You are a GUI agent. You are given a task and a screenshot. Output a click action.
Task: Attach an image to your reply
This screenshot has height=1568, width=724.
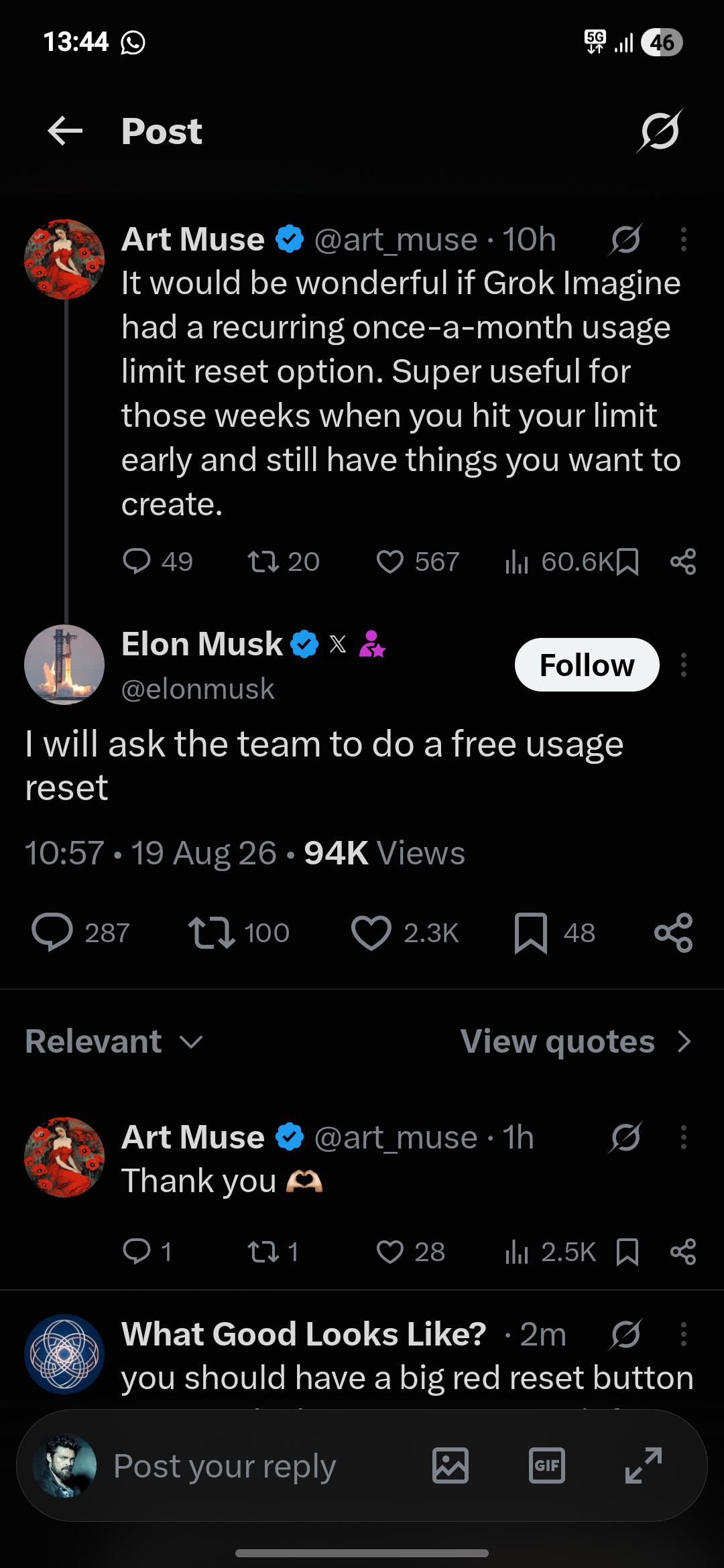[x=450, y=1465]
